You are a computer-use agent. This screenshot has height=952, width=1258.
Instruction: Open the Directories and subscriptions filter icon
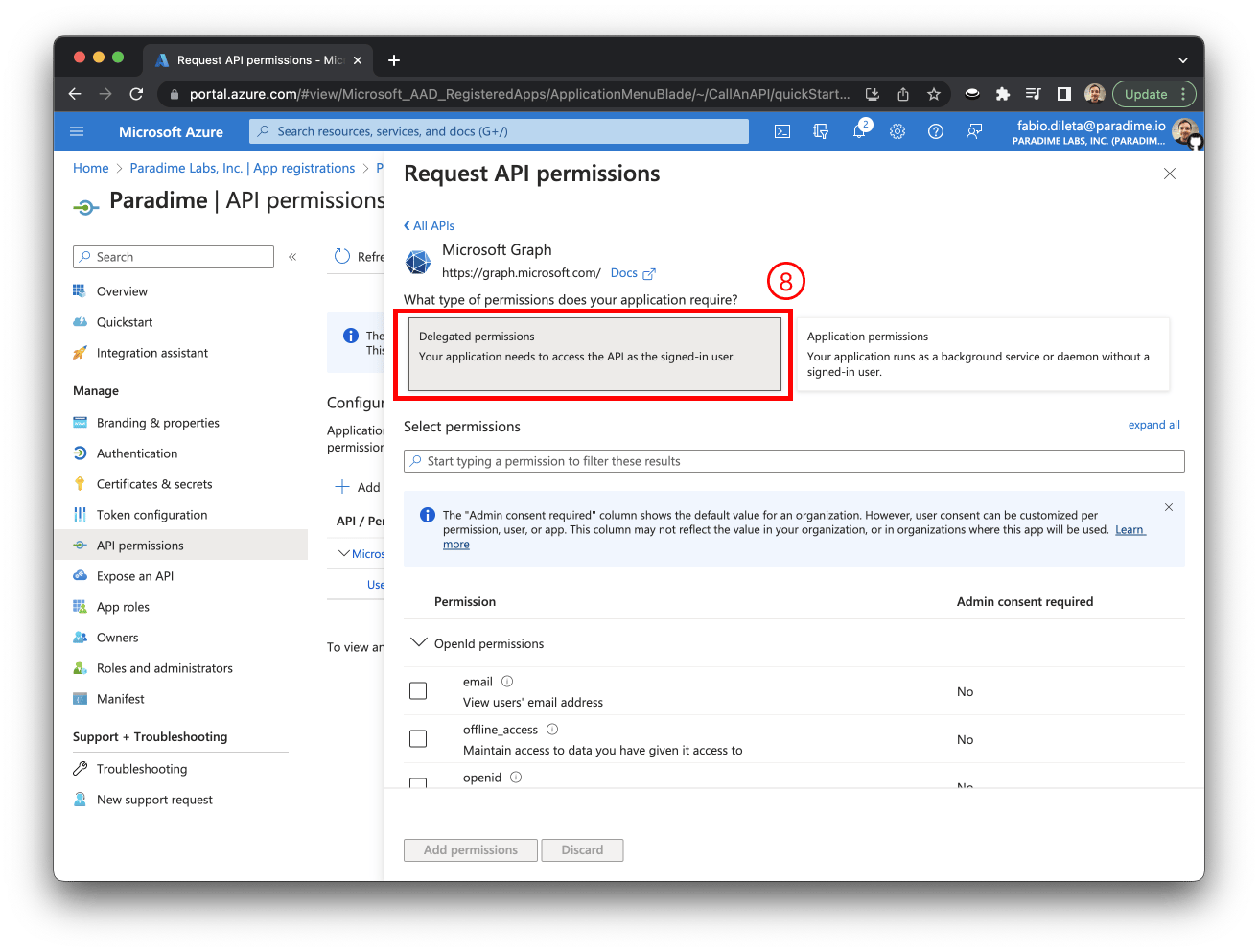click(x=821, y=131)
